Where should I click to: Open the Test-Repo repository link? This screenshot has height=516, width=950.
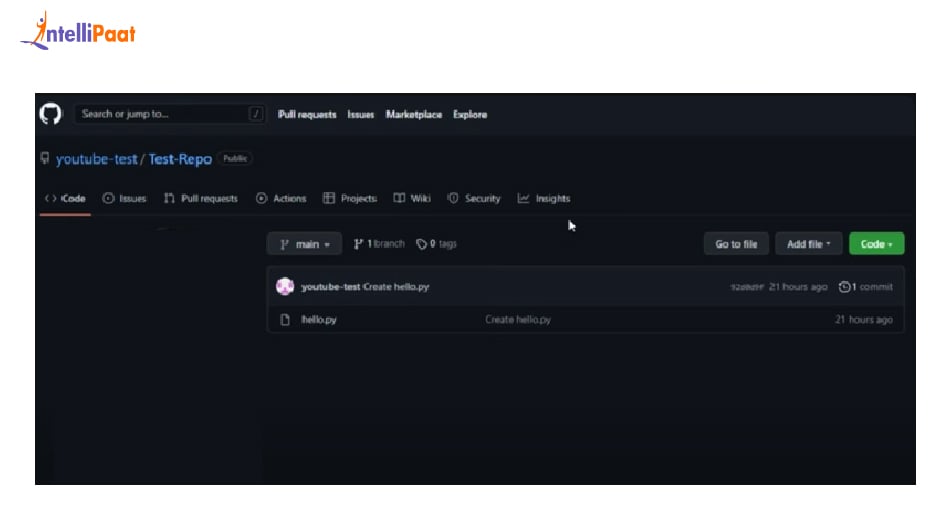tap(180, 159)
